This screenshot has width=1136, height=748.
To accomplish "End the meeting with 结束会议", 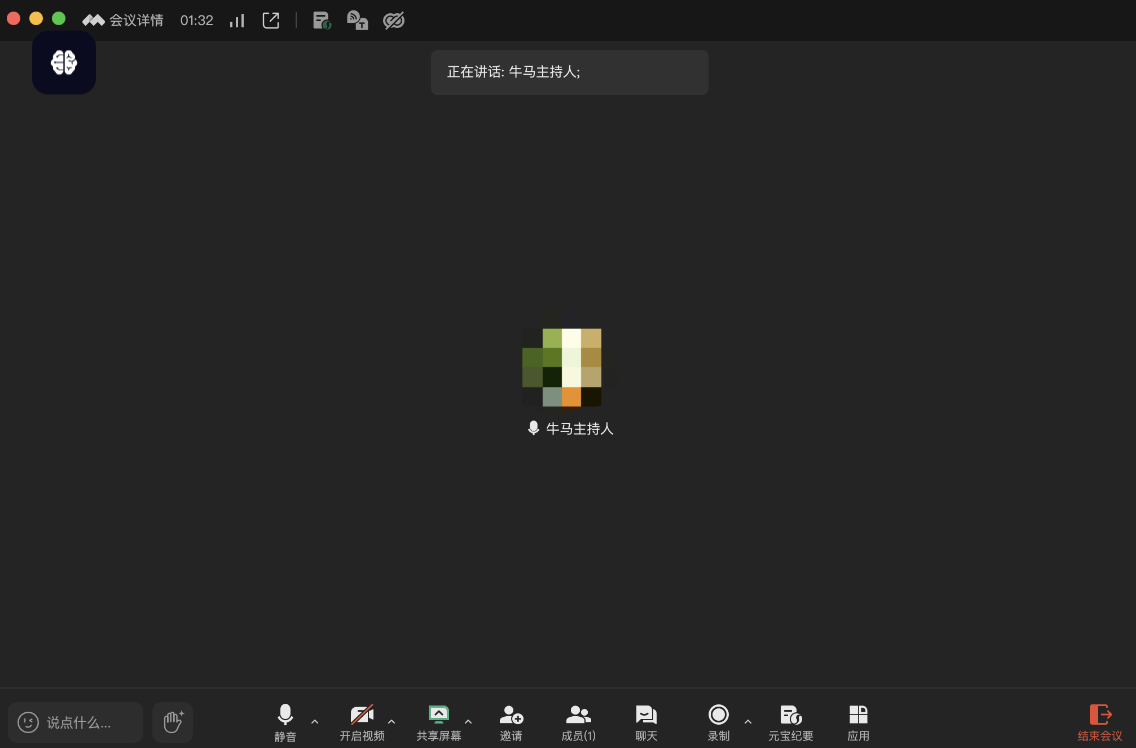I will click(x=1100, y=720).
